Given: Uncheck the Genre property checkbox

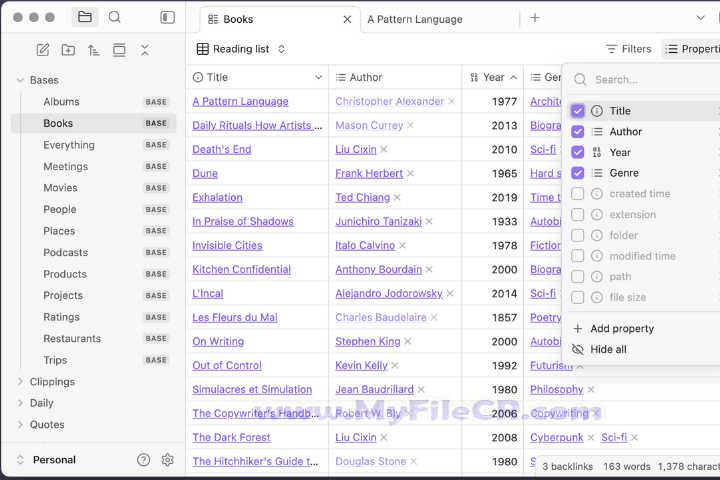Looking at the screenshot, I should (578, 173).
